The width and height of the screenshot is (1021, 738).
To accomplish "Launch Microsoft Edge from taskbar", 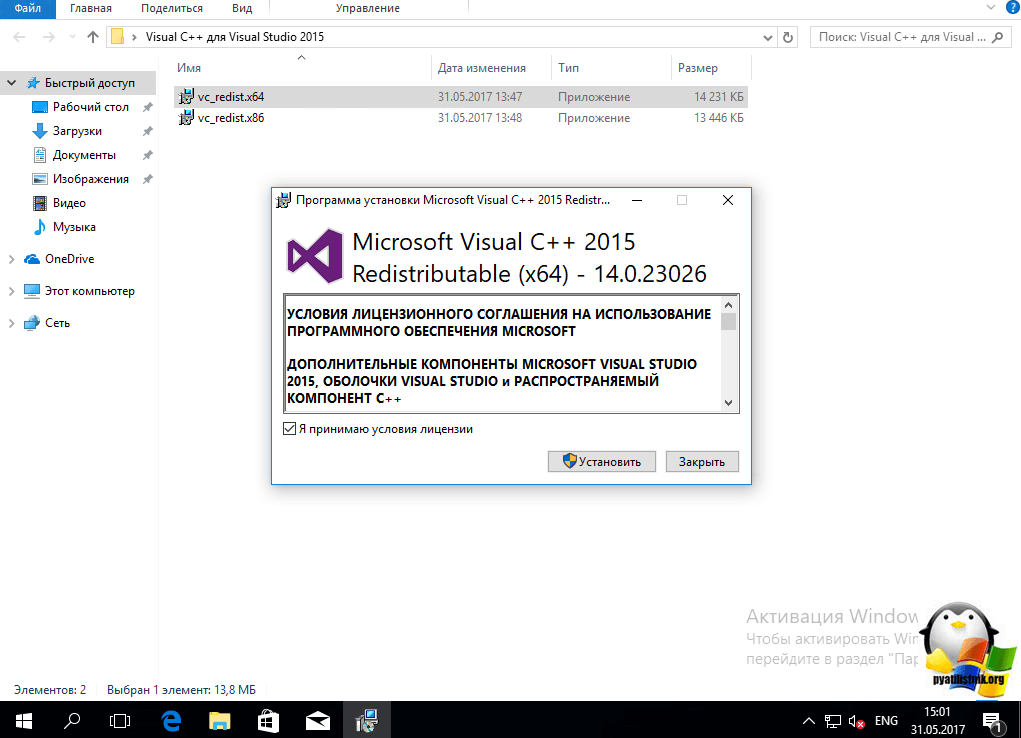I will click(x=171, y=720).
